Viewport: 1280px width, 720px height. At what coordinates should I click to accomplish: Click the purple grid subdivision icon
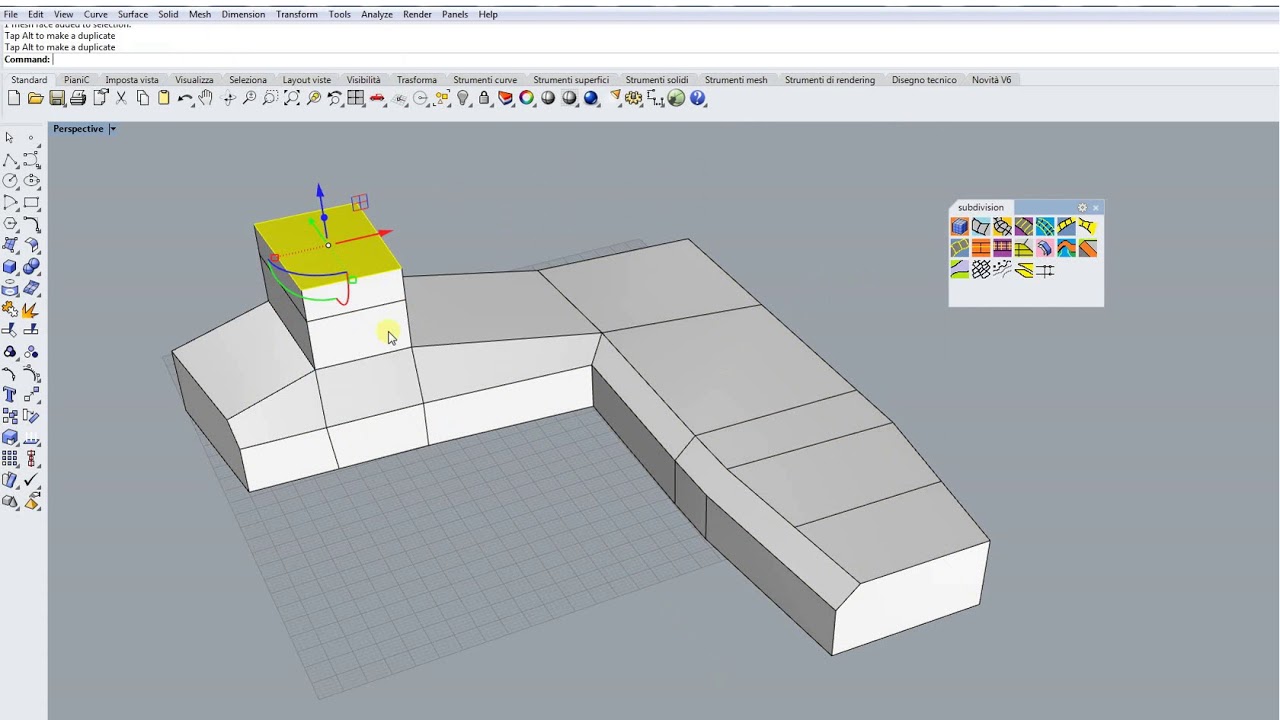1002,248
